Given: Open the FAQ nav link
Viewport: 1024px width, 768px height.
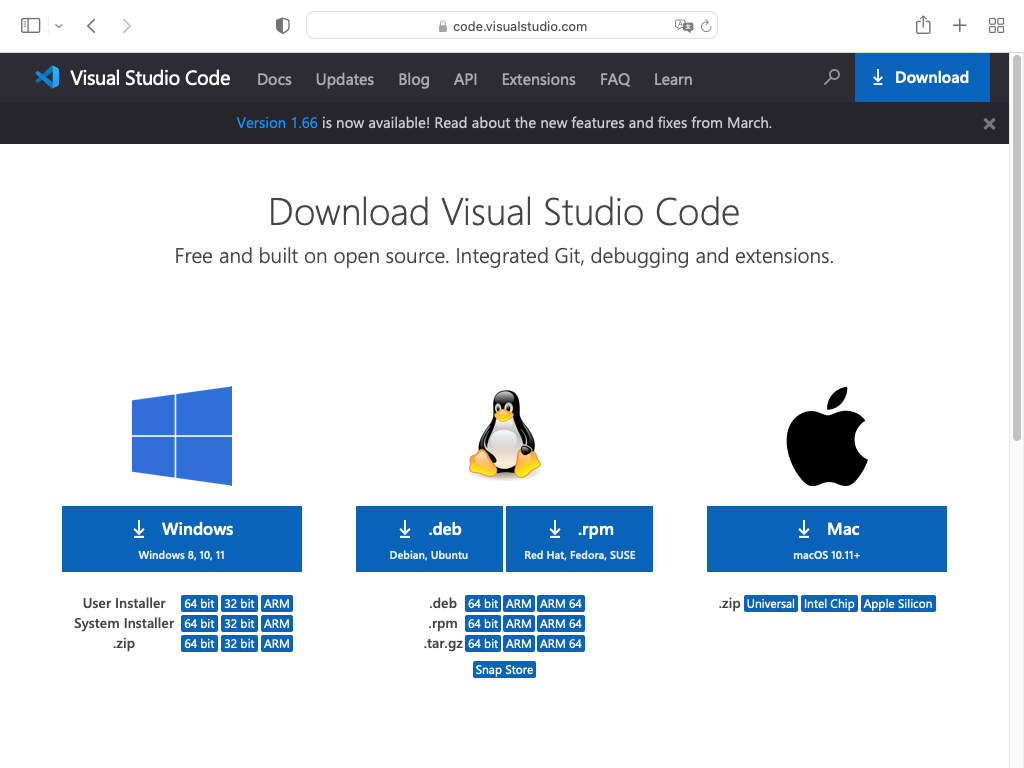Looking at the screenshot, I should tap(615, 80).
